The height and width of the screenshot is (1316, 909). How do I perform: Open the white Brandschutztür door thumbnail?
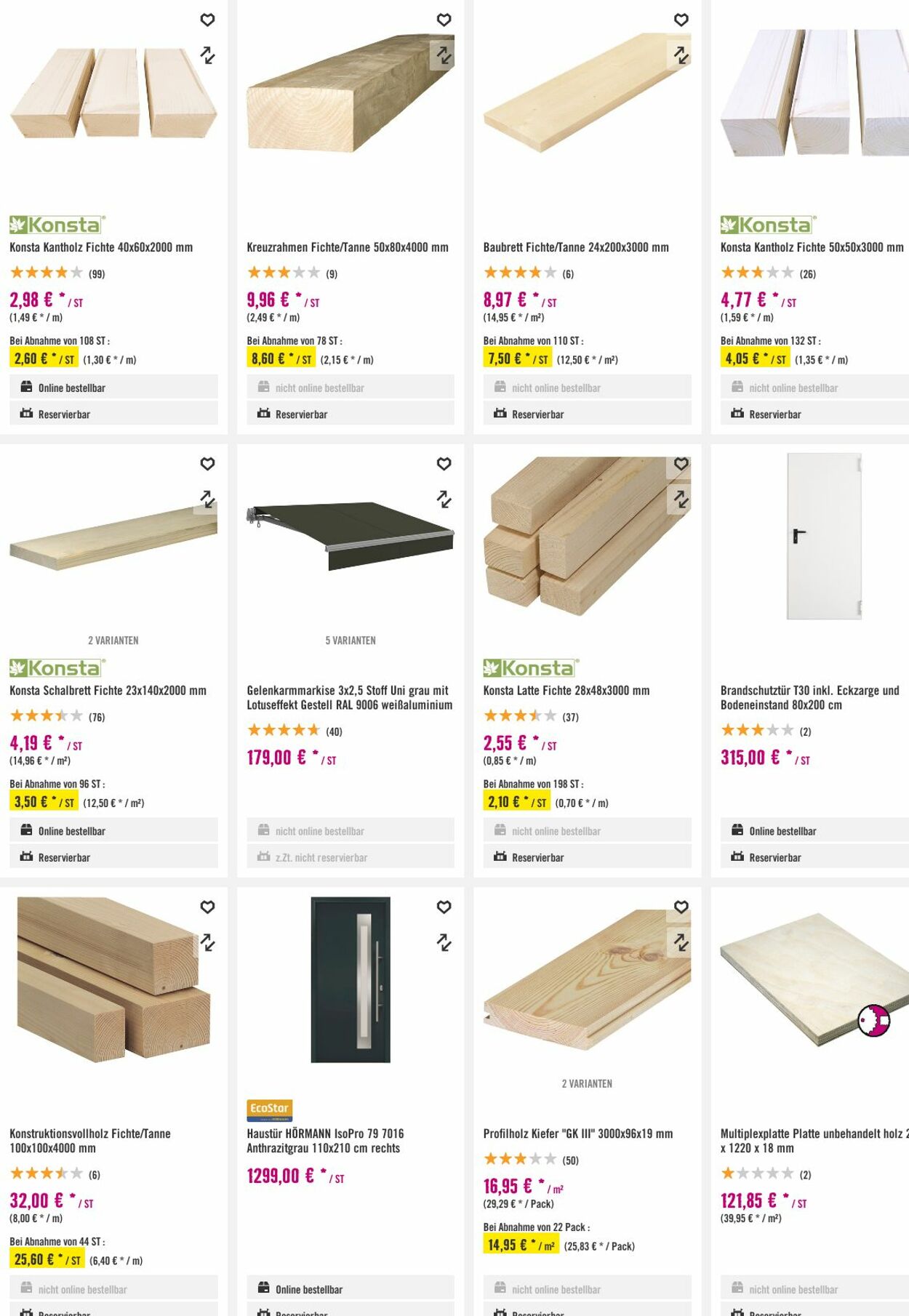click(x=824, y=537)
